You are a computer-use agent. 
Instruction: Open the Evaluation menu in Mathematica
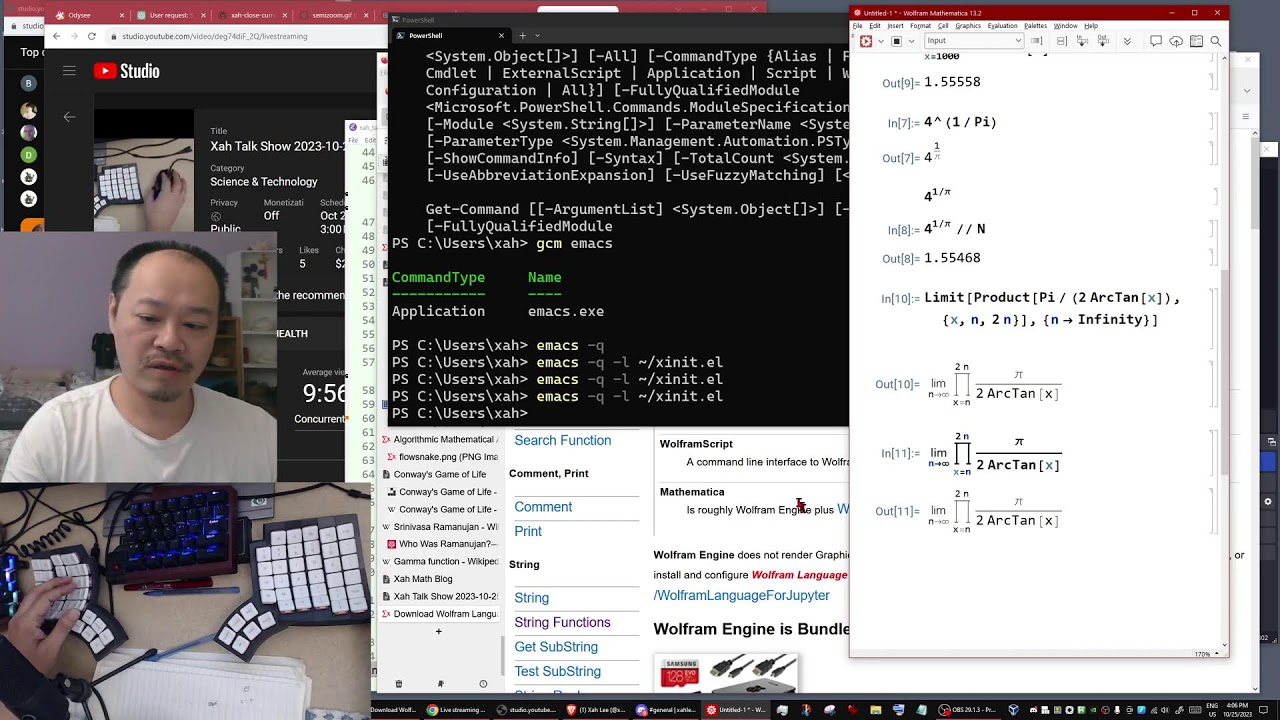pyautogui.click(x=1001, y=26)
